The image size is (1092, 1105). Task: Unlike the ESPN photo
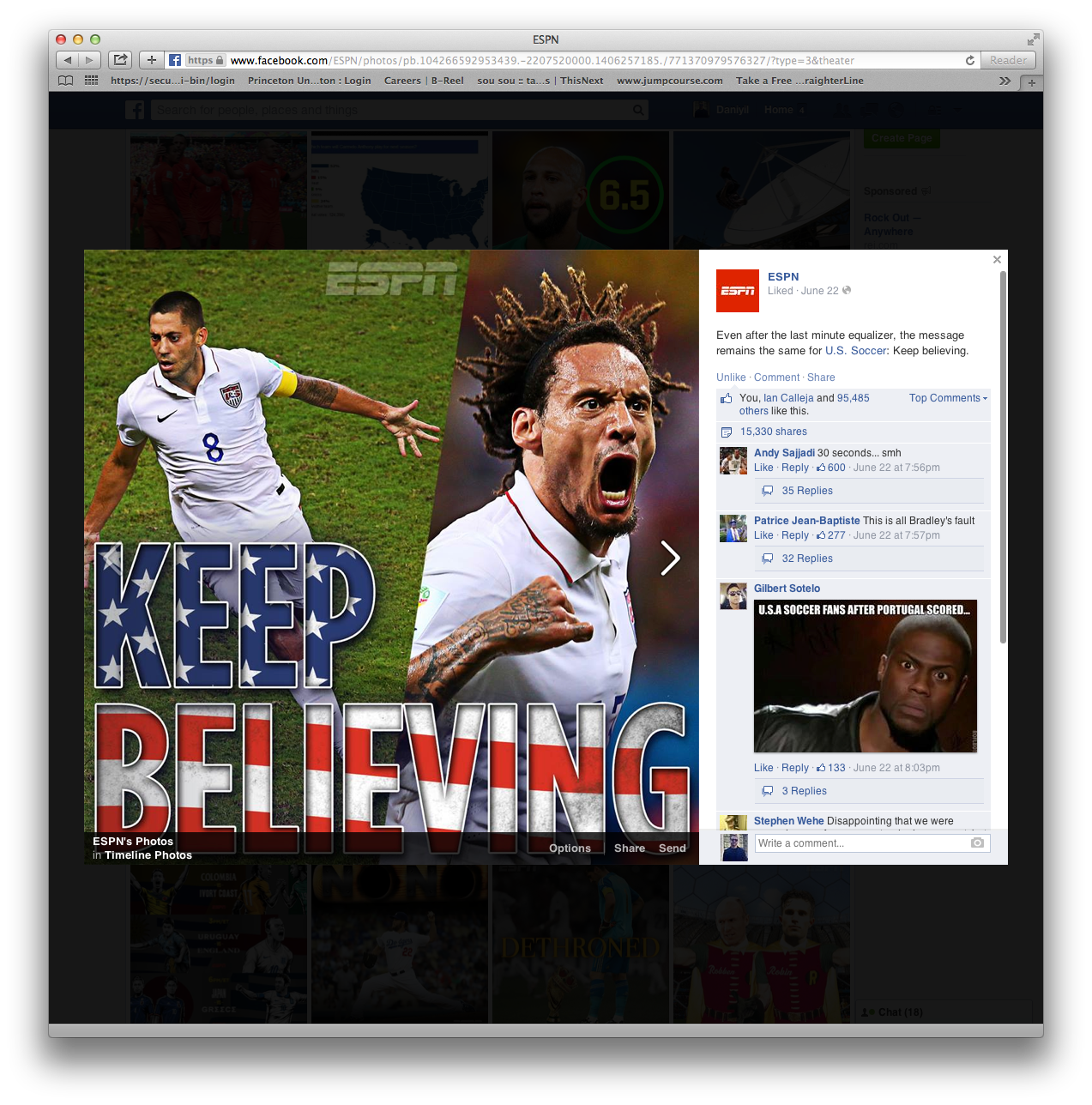[731, 377]
